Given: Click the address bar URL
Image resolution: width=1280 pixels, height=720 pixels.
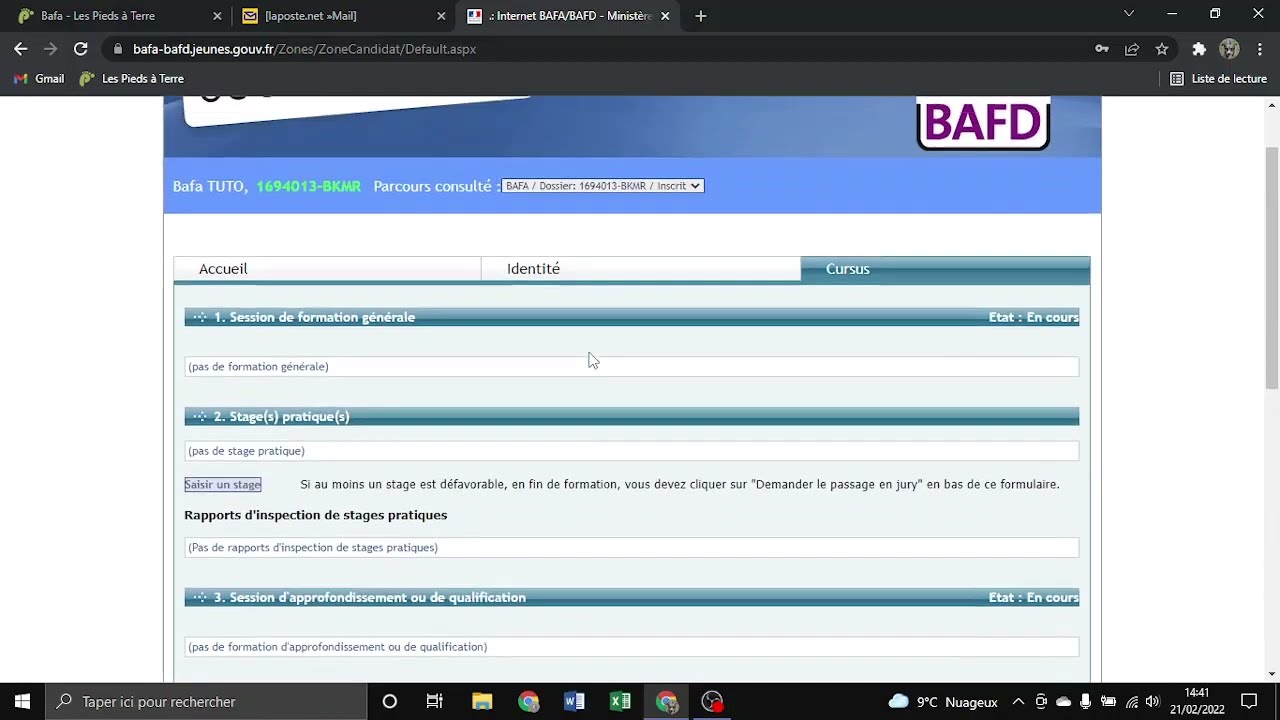Looking at the screenshot, I should (304, 49).
